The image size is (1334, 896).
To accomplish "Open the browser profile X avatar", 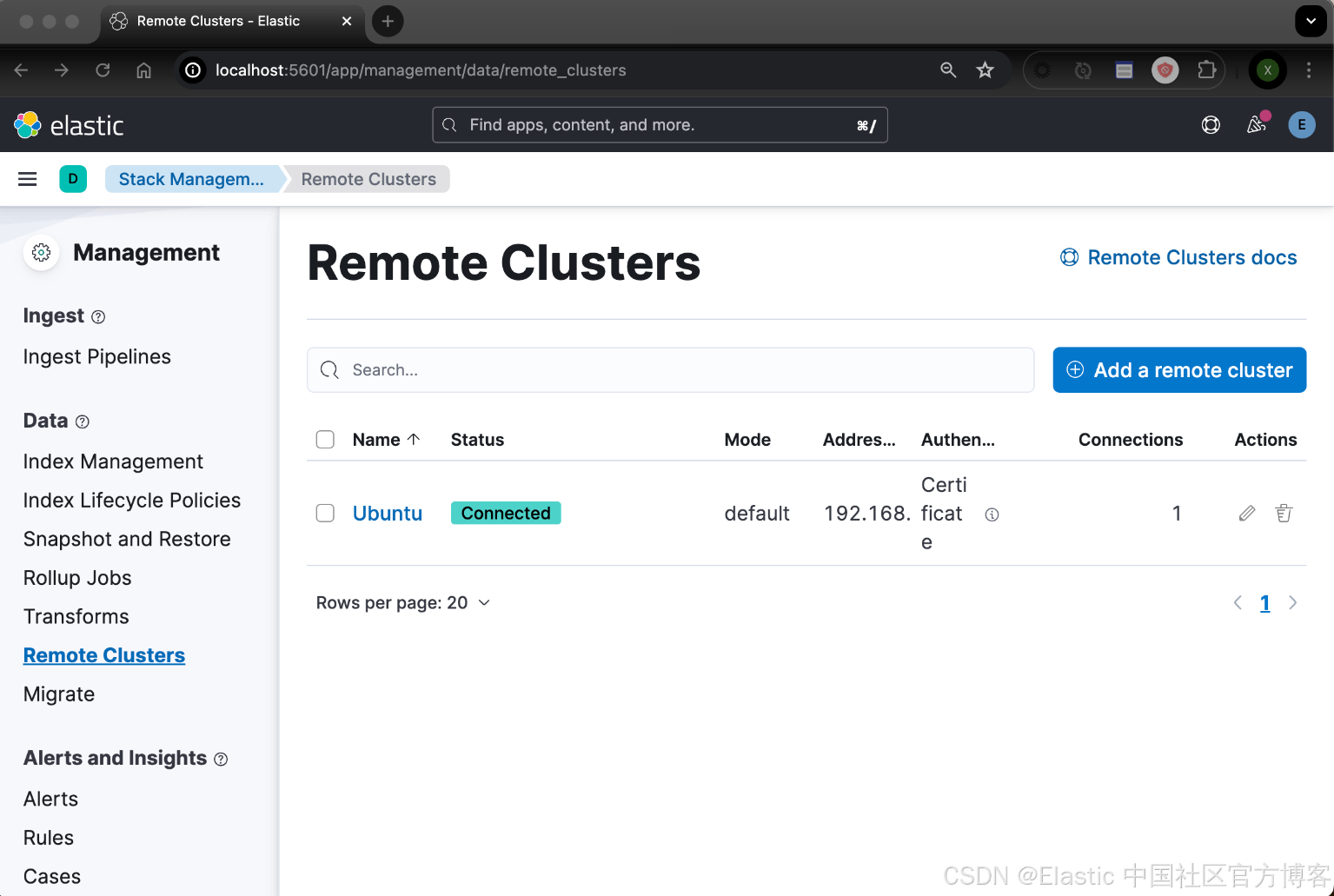I will (1268, 70).
